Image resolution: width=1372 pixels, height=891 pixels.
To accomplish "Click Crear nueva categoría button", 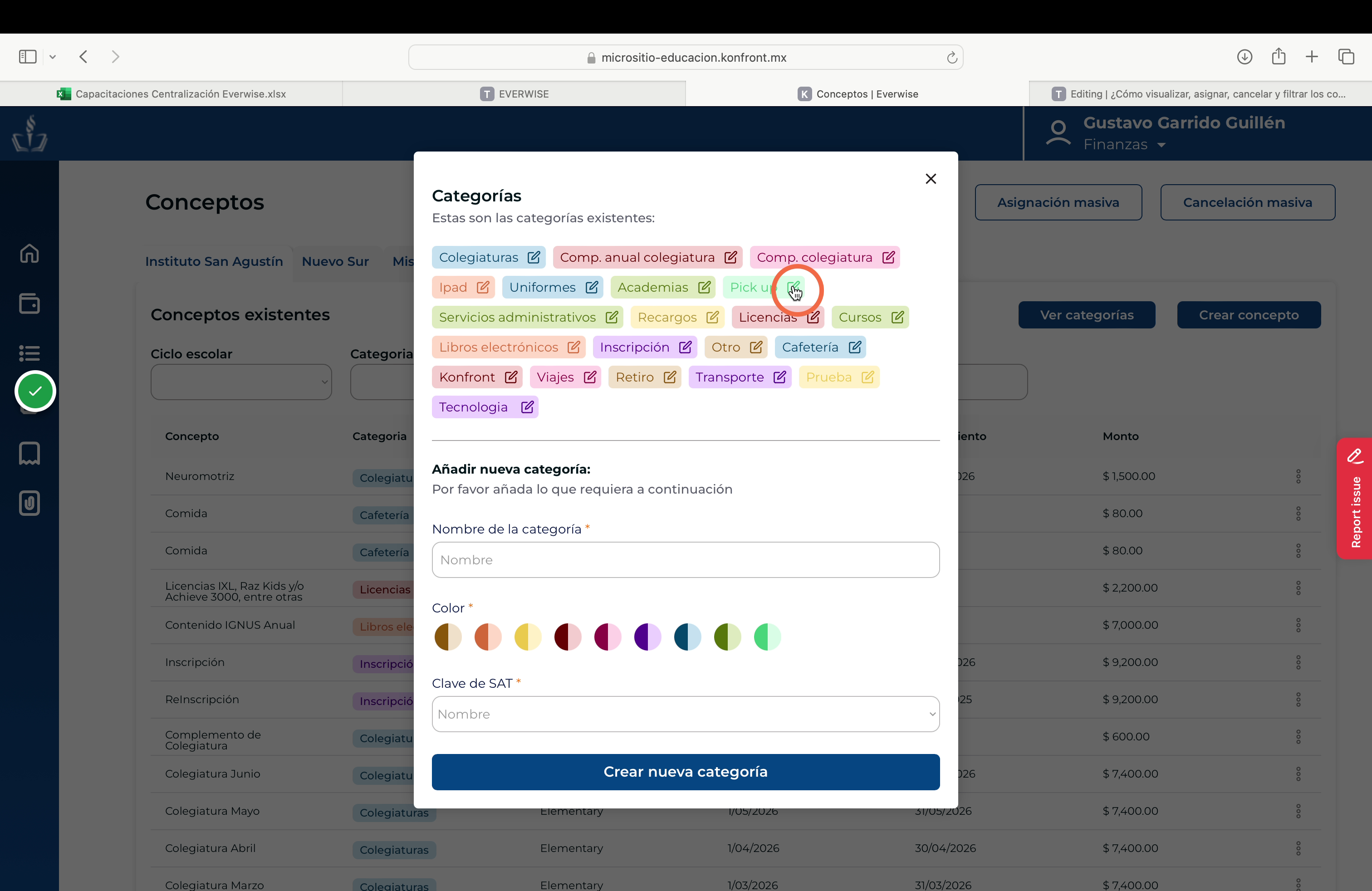I will [686, 772].
